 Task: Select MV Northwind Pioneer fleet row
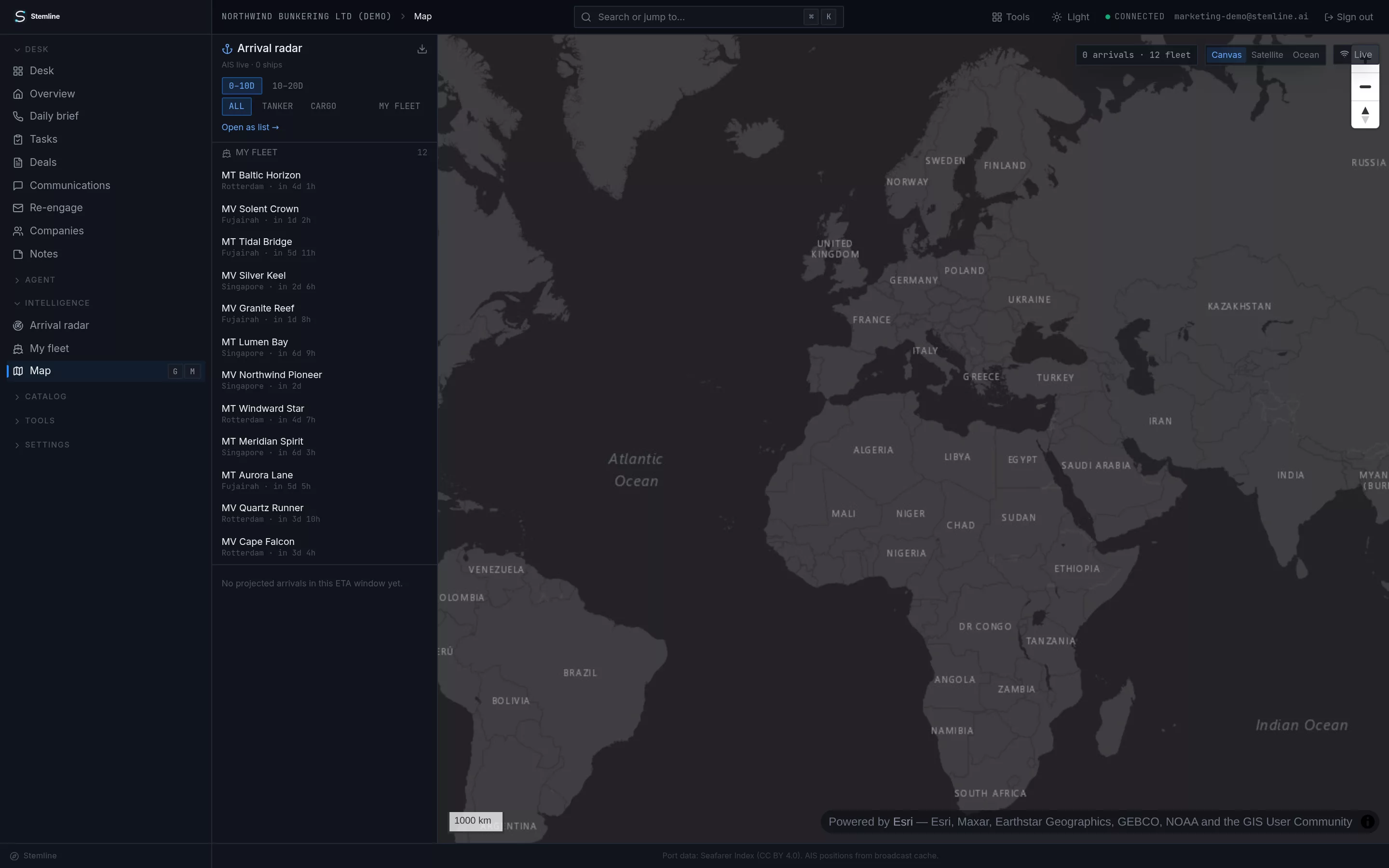324,380
